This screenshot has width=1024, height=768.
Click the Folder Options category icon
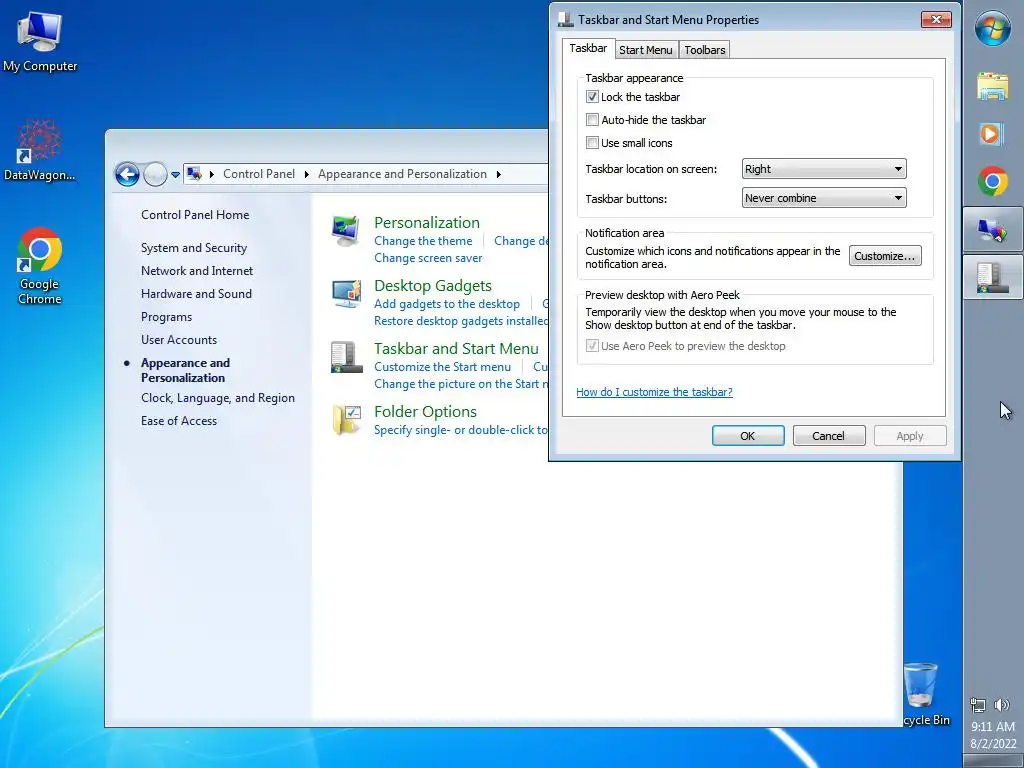[346, 420]
